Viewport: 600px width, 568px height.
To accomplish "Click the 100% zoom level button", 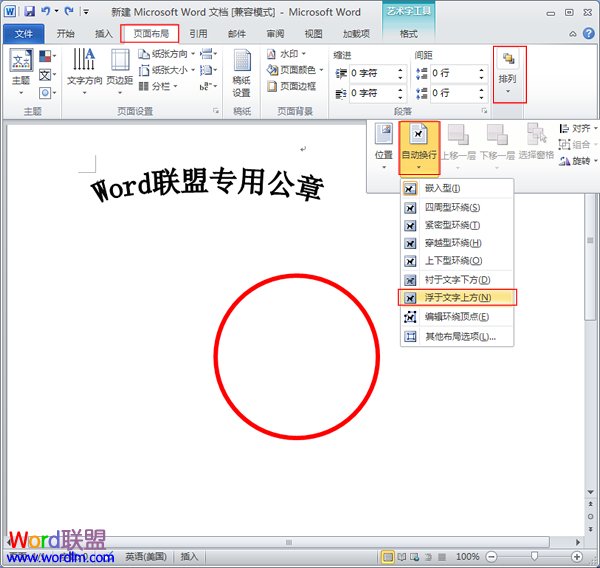I will coord(468,557).
